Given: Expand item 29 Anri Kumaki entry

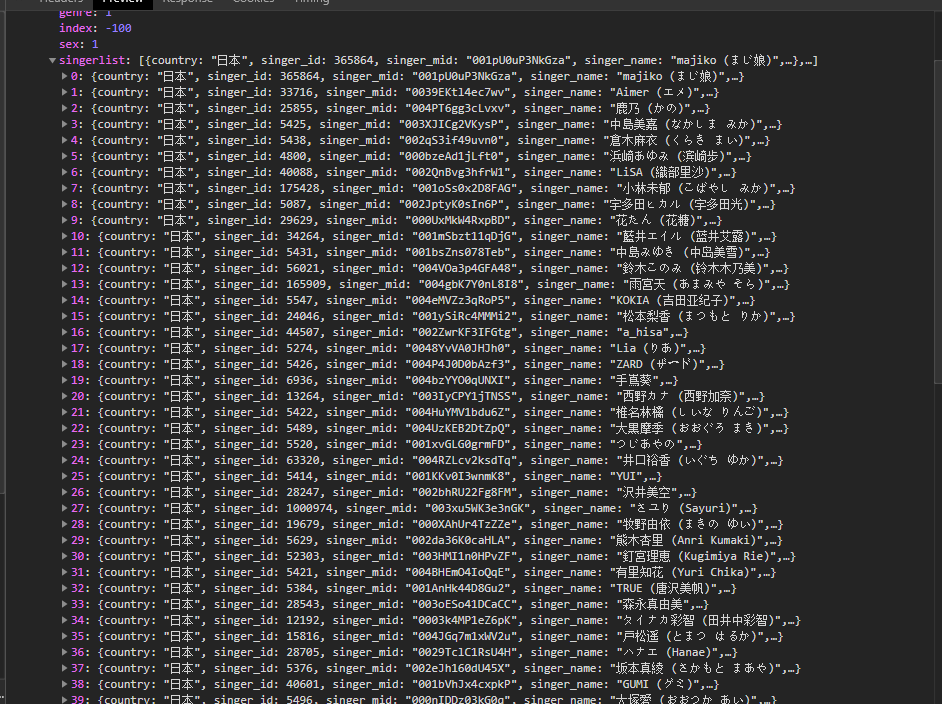Looking at the screenshot, I should (64, 541).
